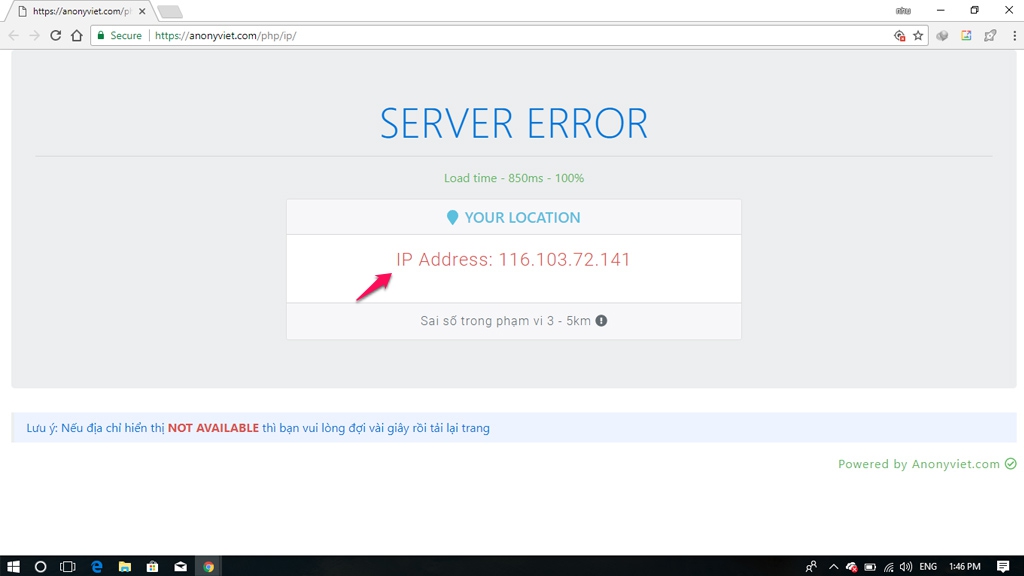Open a new tab
The height and width of the screenshot is (576, 1024).
coord(170,12)
